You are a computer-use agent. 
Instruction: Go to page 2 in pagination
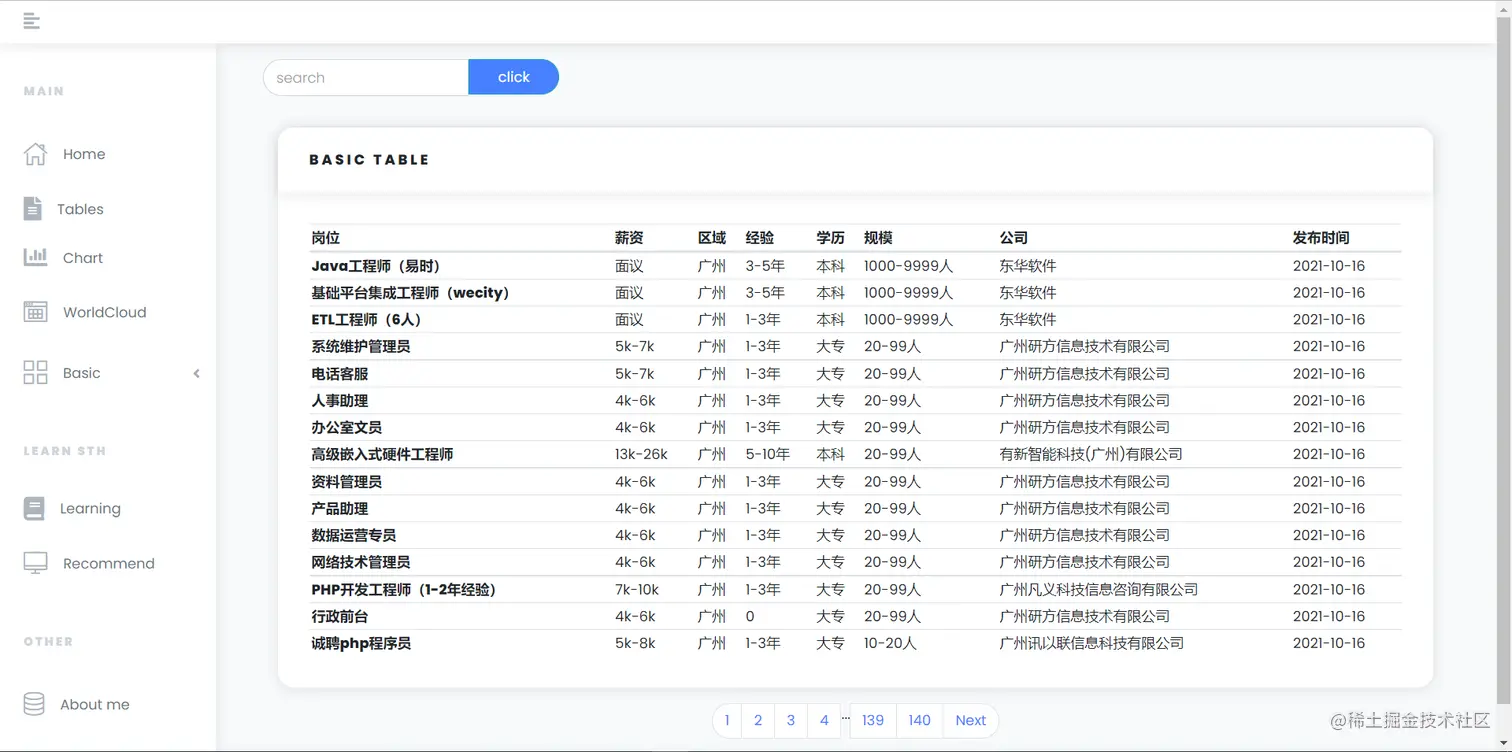(758, 720)
